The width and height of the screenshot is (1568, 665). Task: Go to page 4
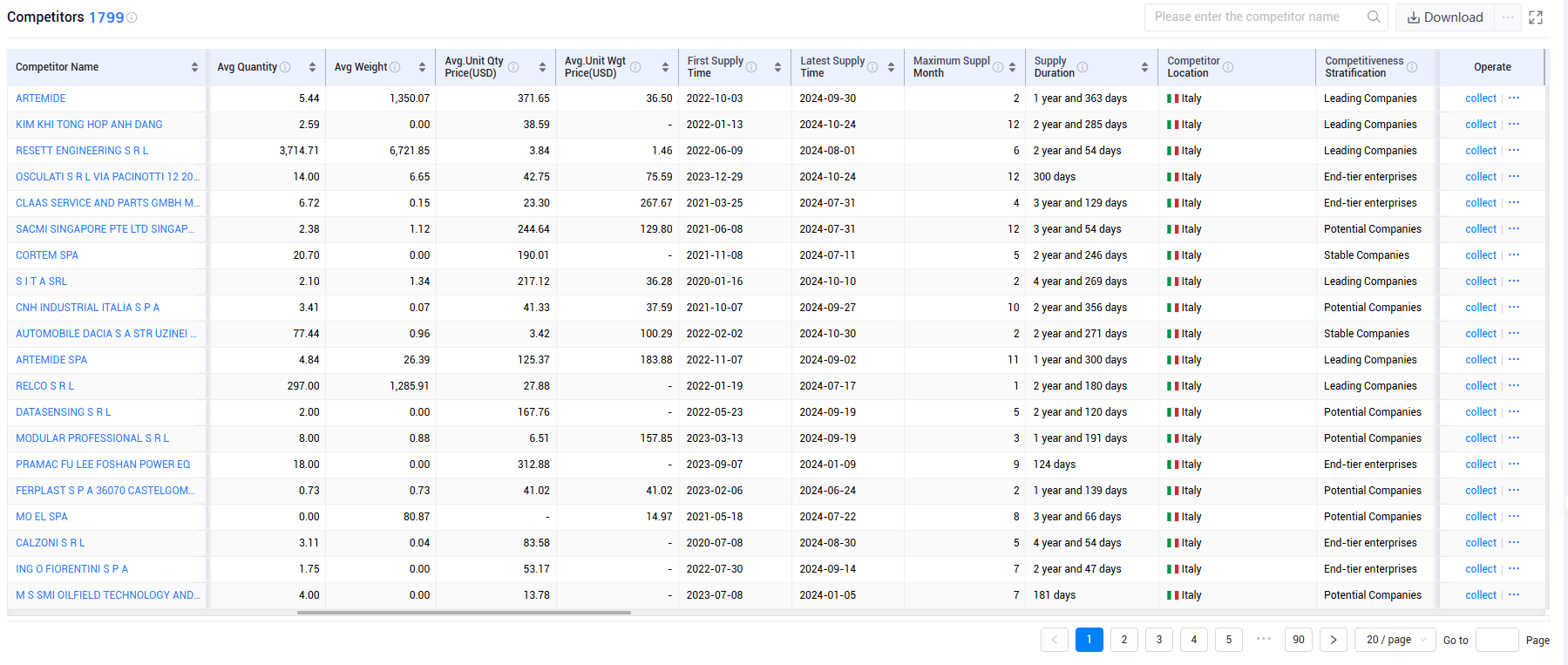[x=1194, y=640]
